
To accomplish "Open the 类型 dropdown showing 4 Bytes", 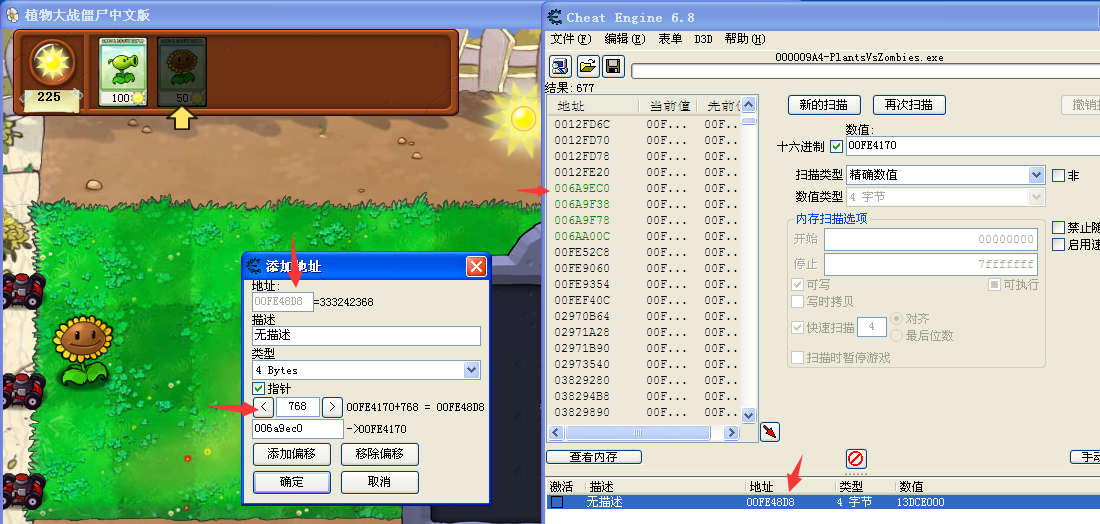I will coord(366,370).
